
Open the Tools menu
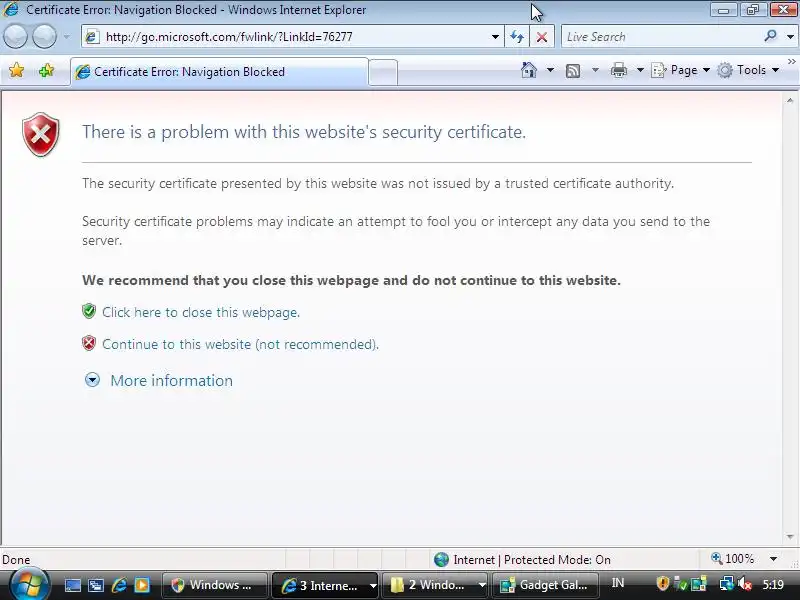click(748, 70)
